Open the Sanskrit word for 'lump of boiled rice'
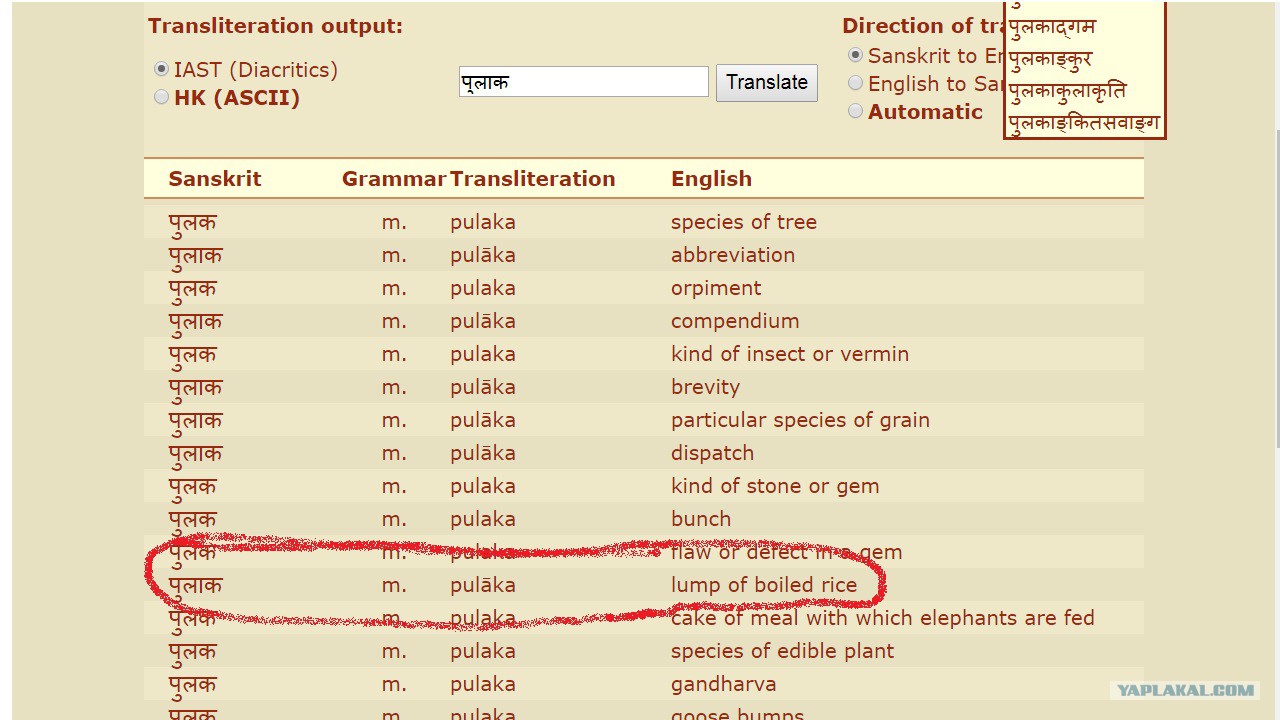This screenshot has width=1280, height=720. (195, 585)
